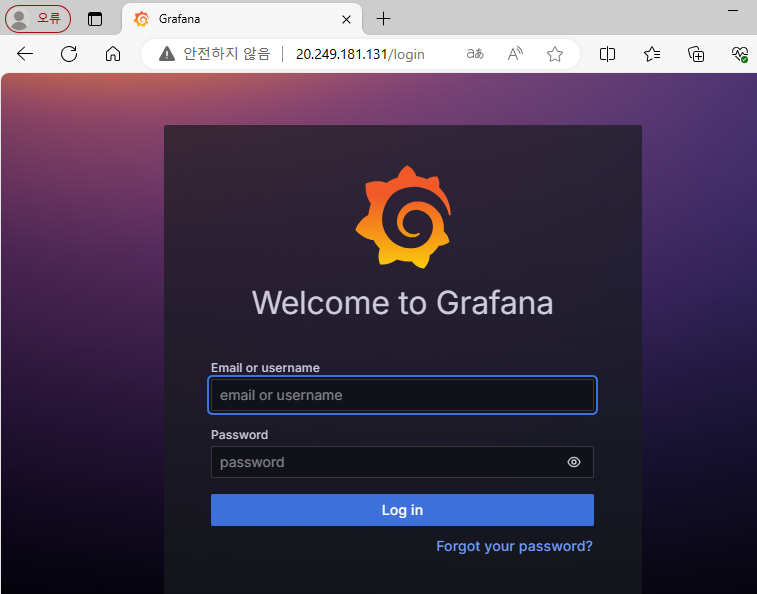Open the Forgot your password link
The width and height of the screenshot is (757, 594).
(x=514, y=546)
